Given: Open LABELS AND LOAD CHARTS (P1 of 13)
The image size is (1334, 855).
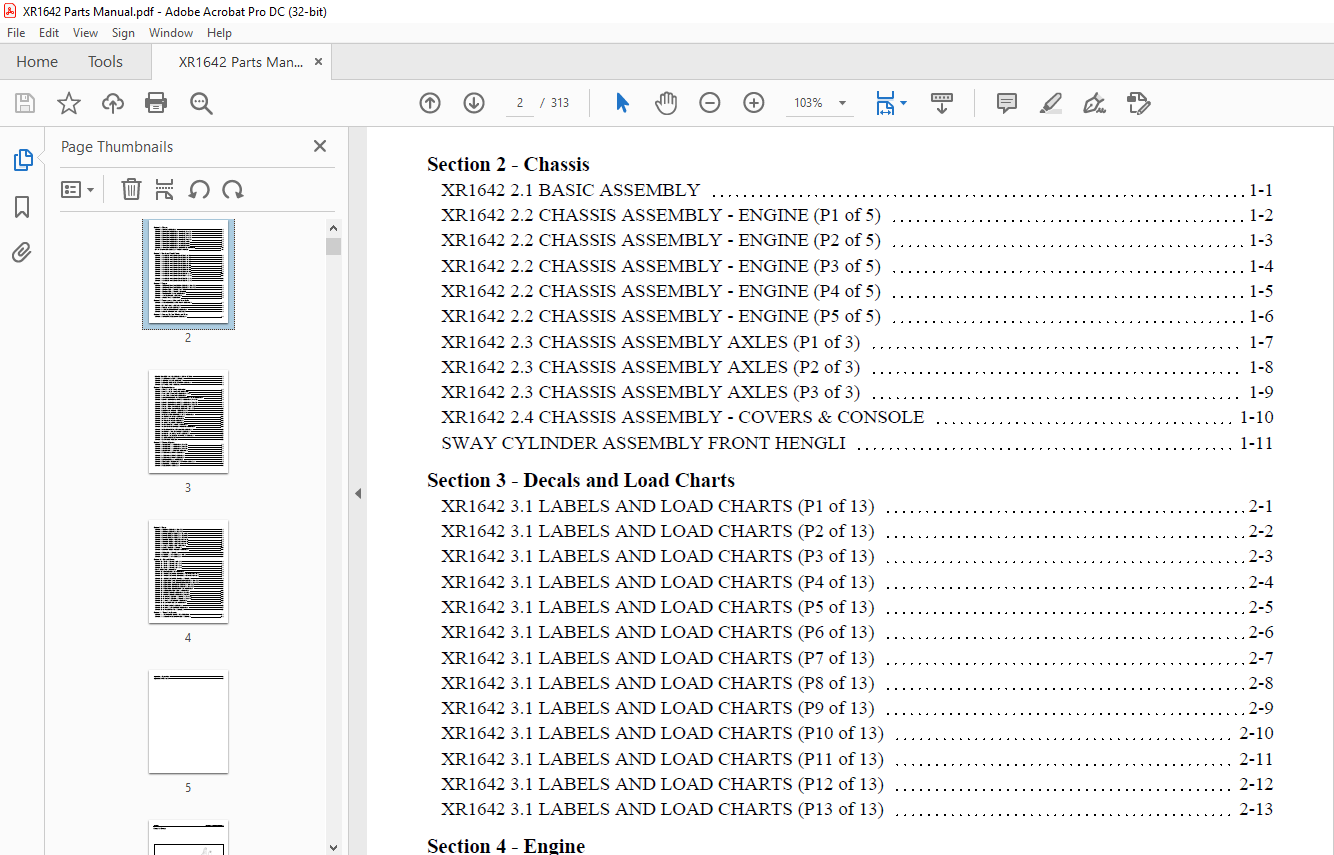Looking at the screenshot, I should pos(857,506).
